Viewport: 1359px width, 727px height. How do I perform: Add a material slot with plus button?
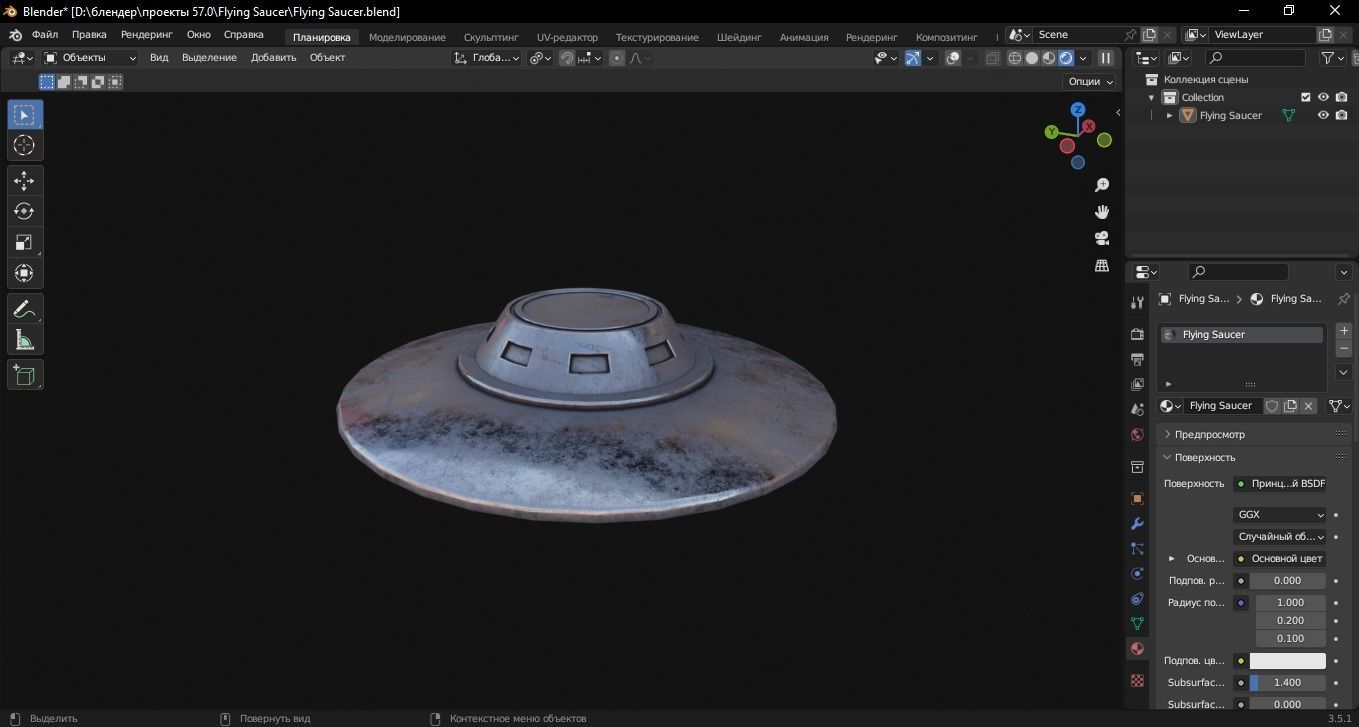(1344, 330)
